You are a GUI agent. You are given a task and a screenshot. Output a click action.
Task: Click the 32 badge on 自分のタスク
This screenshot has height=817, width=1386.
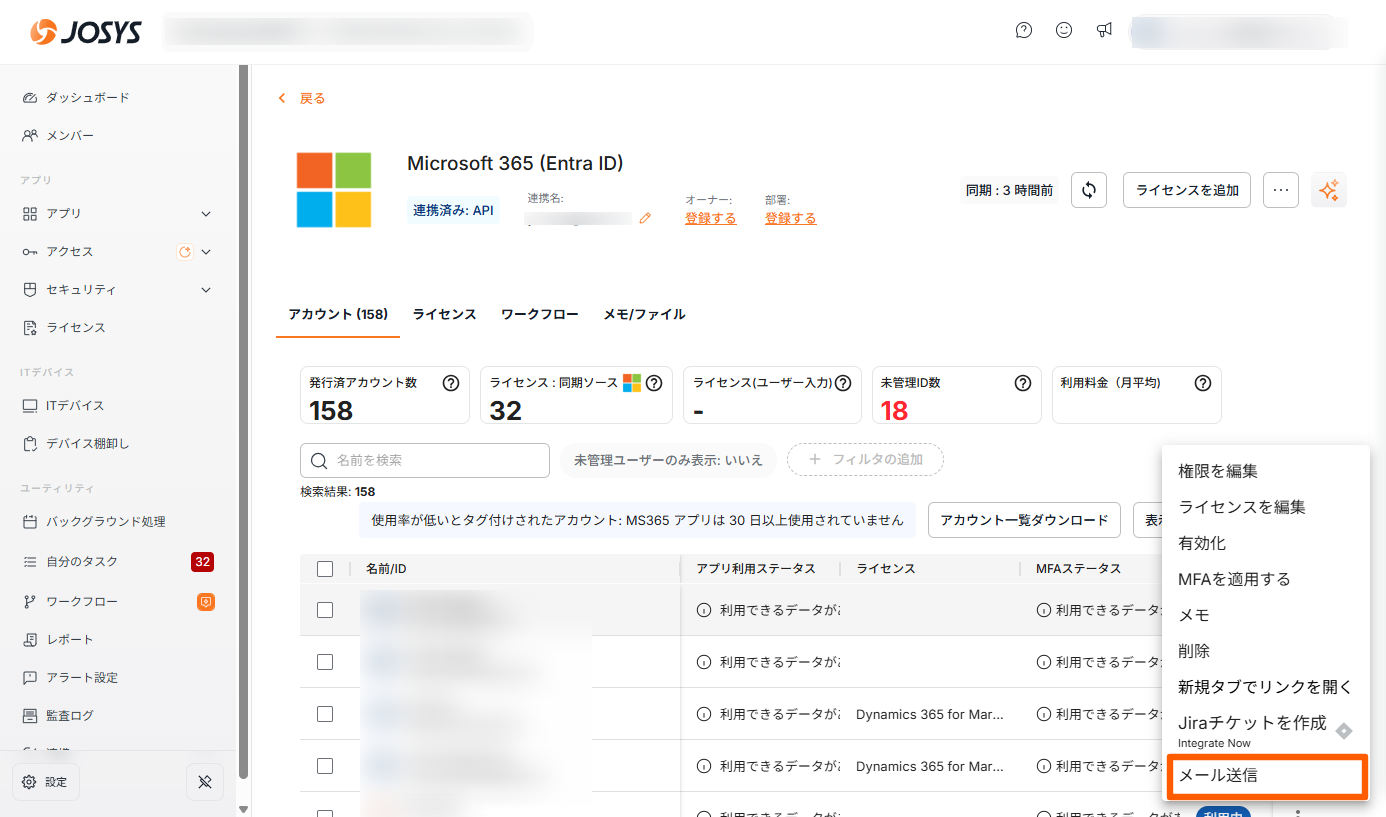202,562
